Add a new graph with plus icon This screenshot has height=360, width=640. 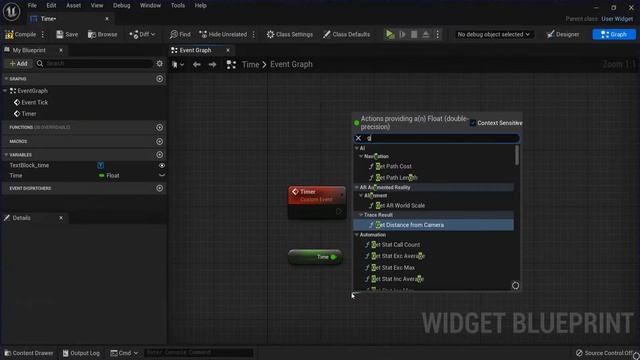tap(160, 79)
